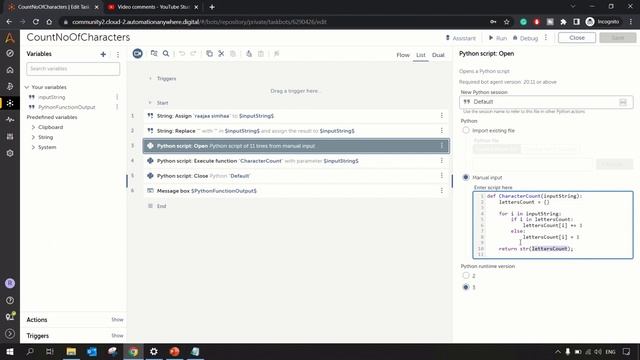This screenshot has height=360, width=640.
Task: Open options menu for inputString variable
Action: [x=117, y=97]
